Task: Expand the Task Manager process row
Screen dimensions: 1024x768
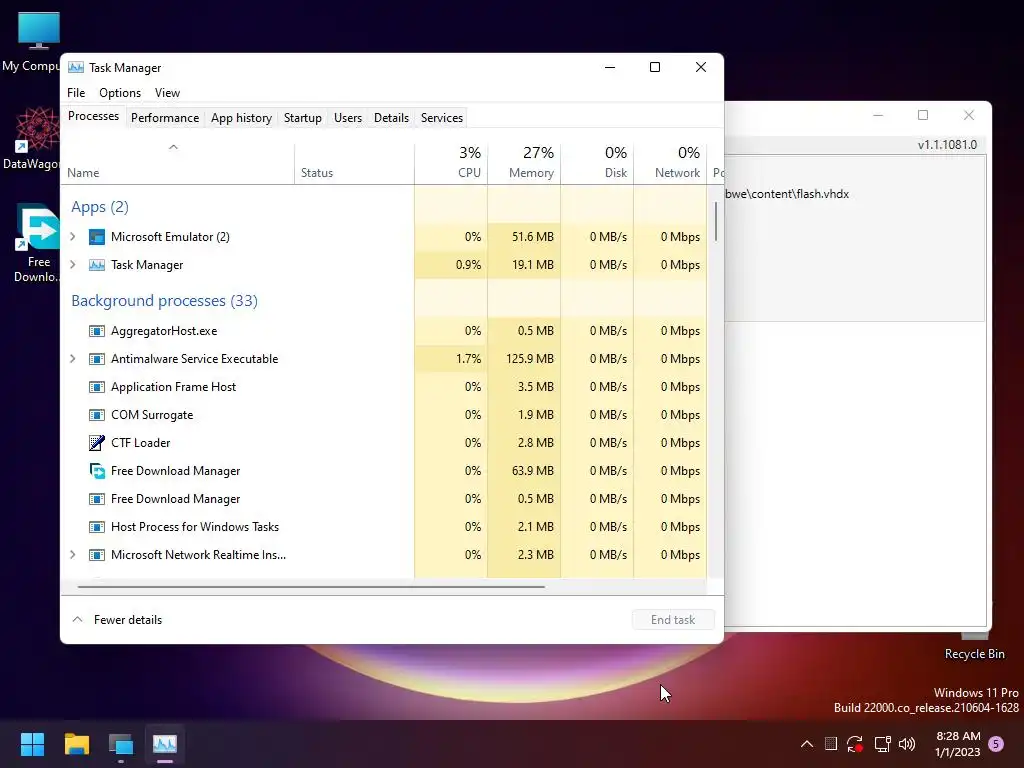Action: click(72, 265)
